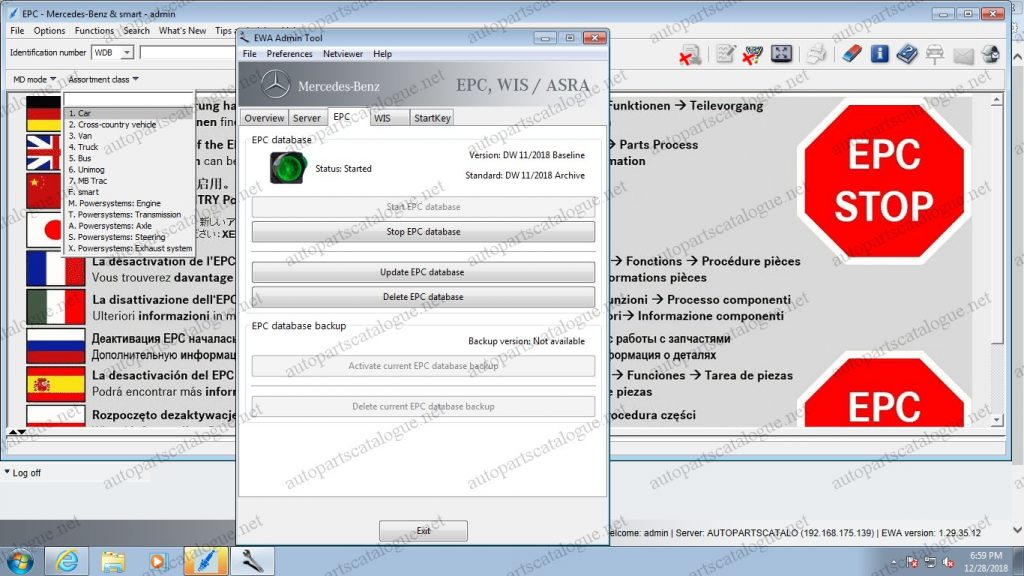Viewport: 1024px width, 576px height.
Task: Launch Internet Explorer from taskbar
Action: pyautogui.click(x=67, y=561)
